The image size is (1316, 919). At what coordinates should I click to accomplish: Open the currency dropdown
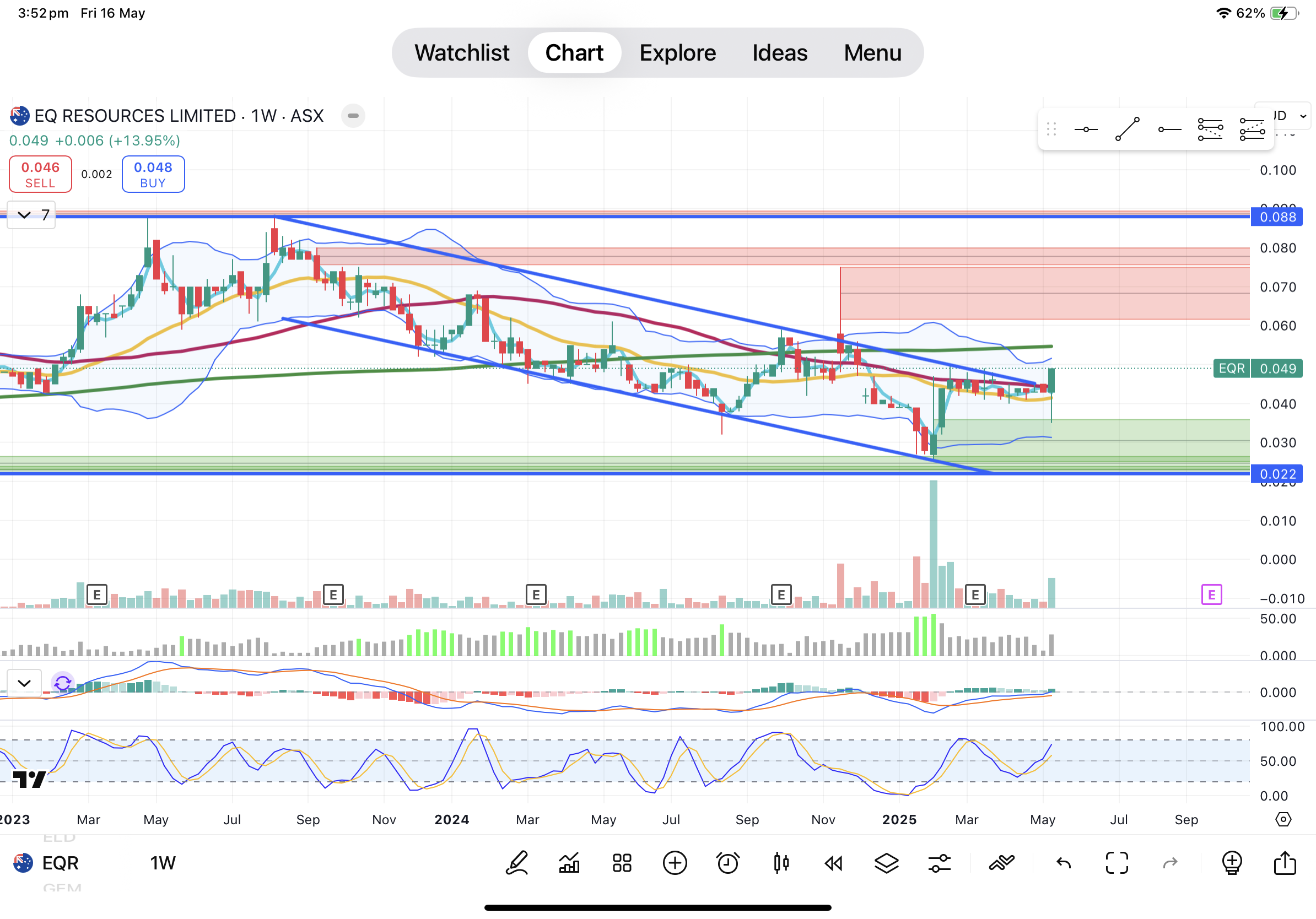click(x=1292, y=116)
